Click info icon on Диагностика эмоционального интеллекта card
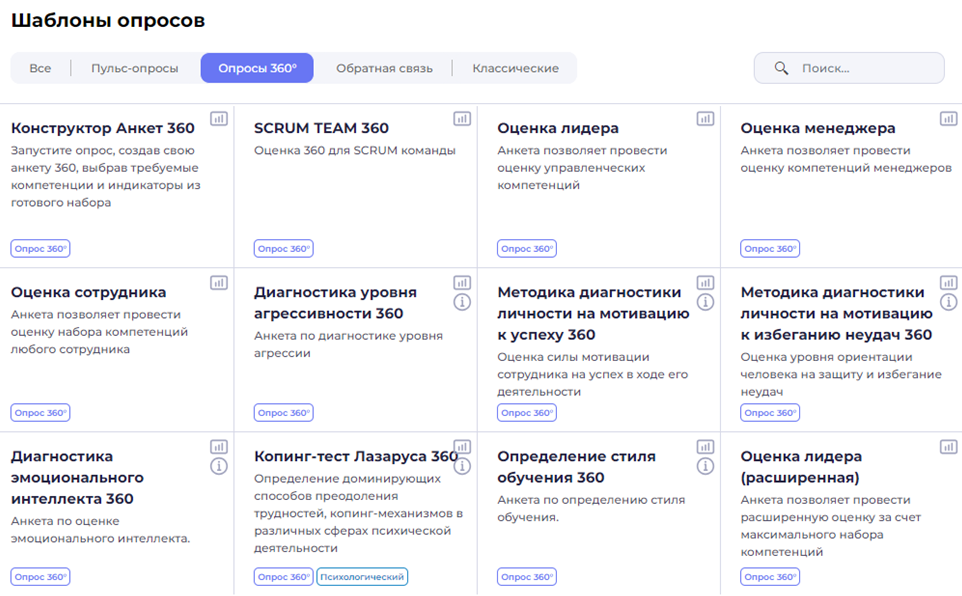 [x=219, y=466]
